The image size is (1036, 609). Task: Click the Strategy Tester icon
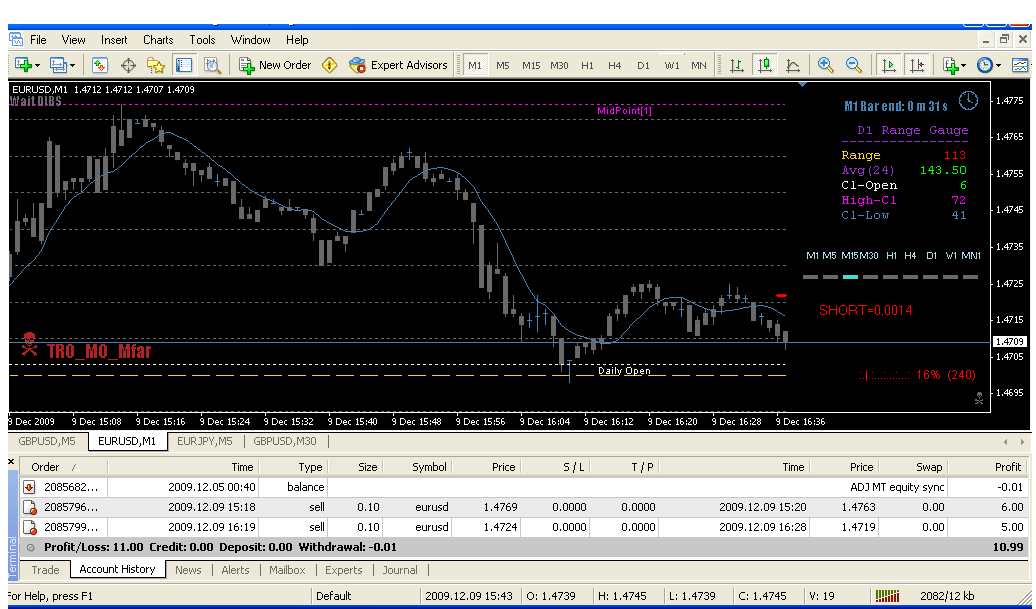212,65
